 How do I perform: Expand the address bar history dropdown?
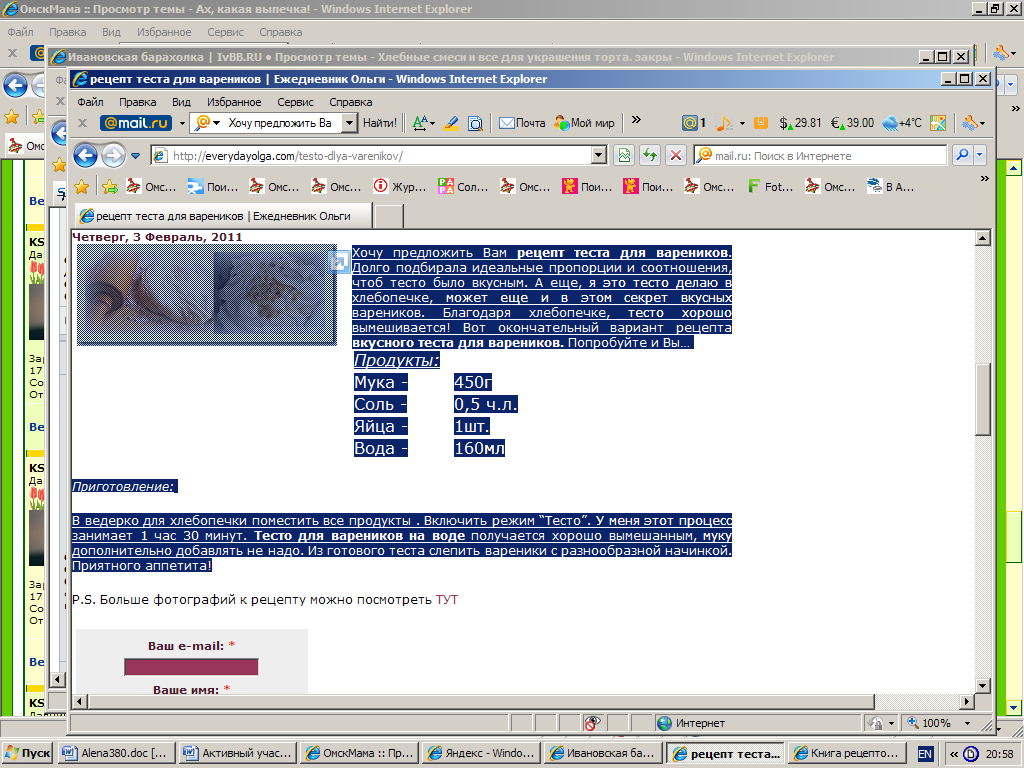click(x=599, y=155)
